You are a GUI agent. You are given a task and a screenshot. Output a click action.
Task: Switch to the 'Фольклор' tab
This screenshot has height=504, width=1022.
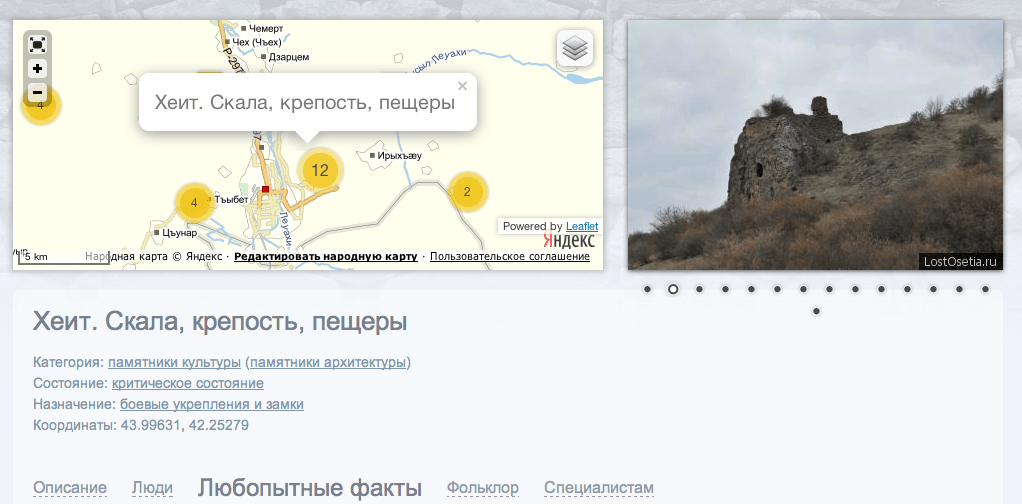click(x=483, y=488)
